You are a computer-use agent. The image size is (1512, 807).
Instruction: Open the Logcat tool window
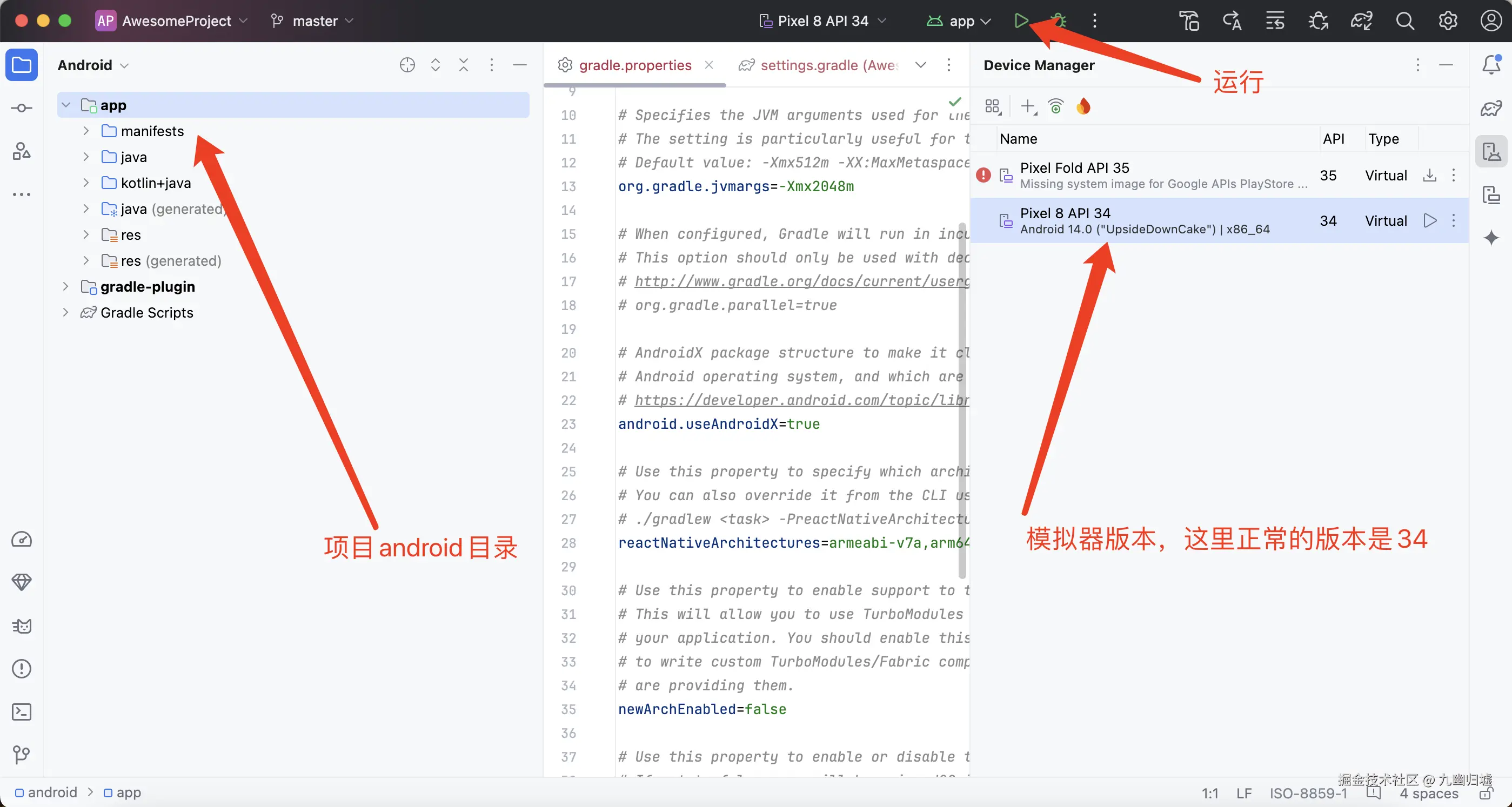click(22, 626)
